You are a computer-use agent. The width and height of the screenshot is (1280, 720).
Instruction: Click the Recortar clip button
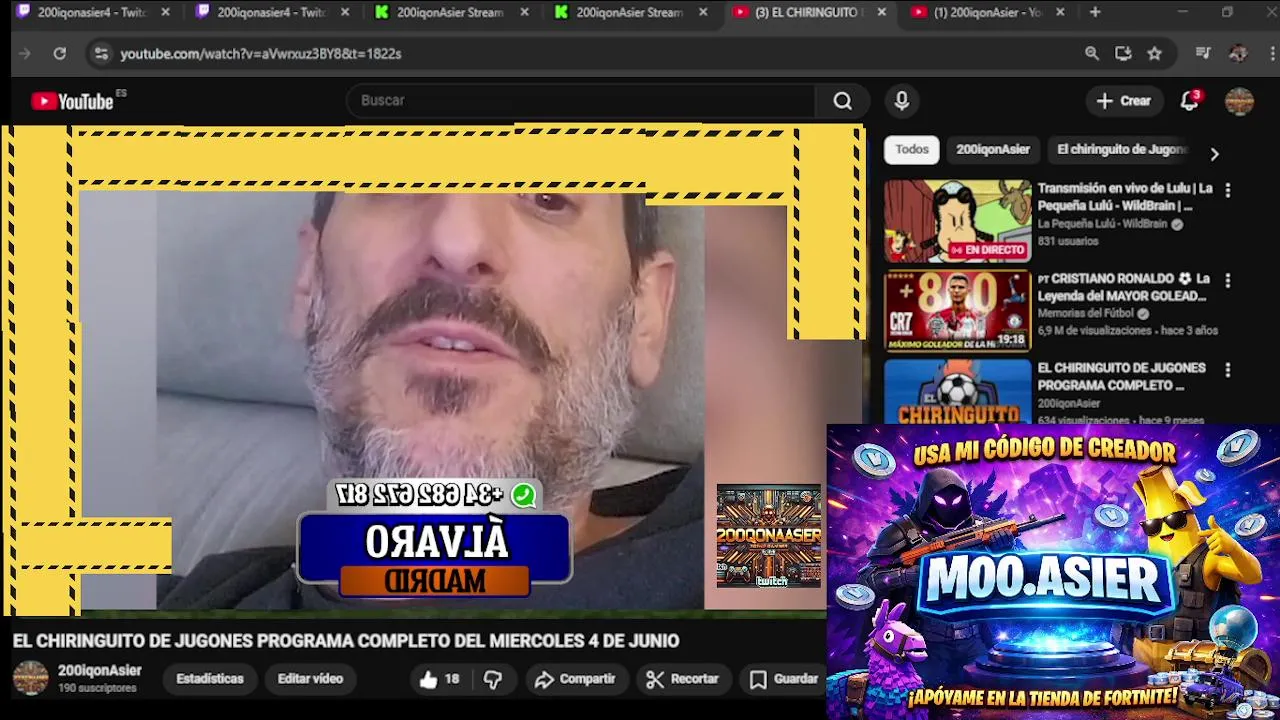pyautogui.click(x=682, y=679)
